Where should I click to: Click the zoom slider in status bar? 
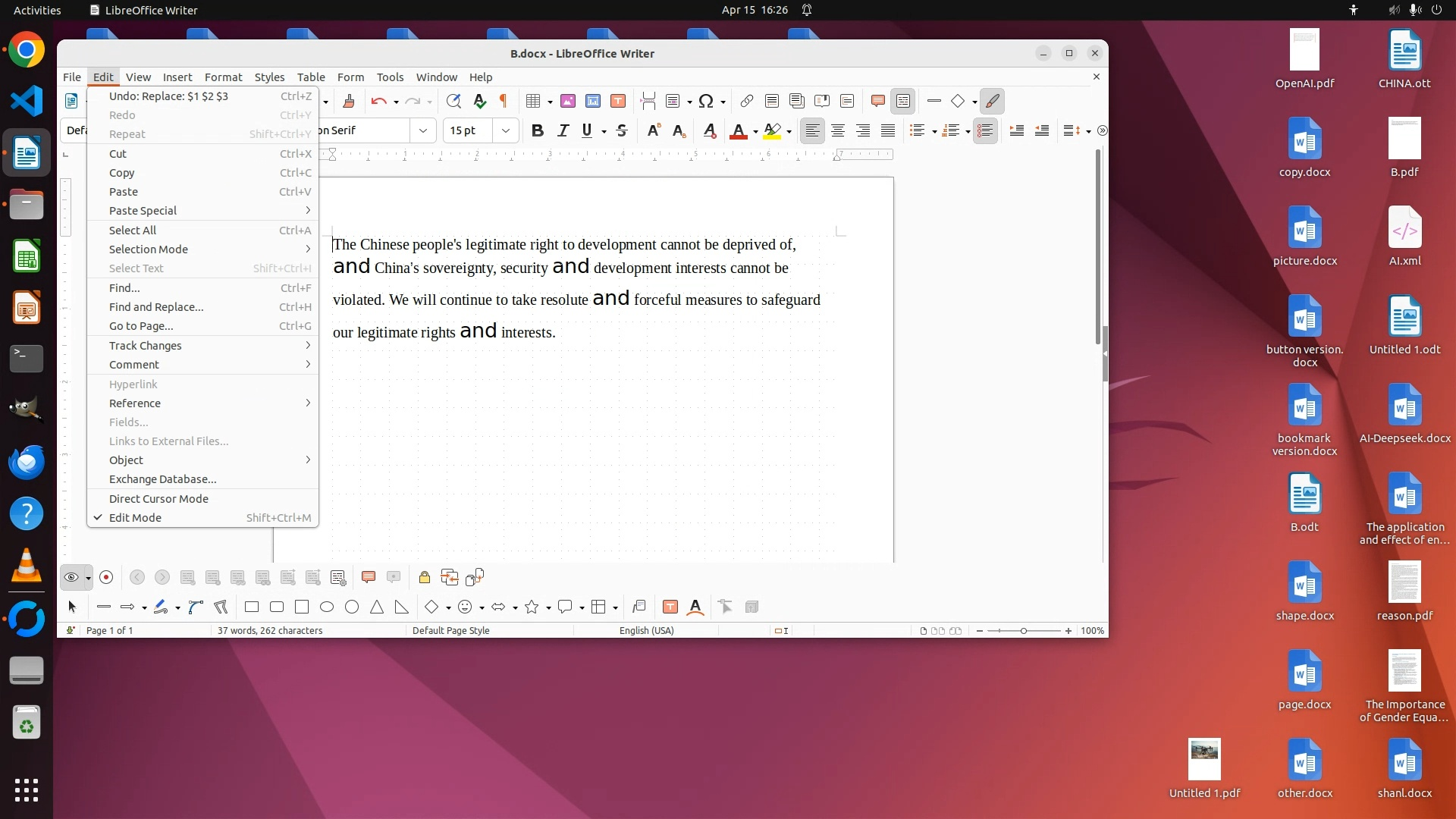coord(1023,631)
